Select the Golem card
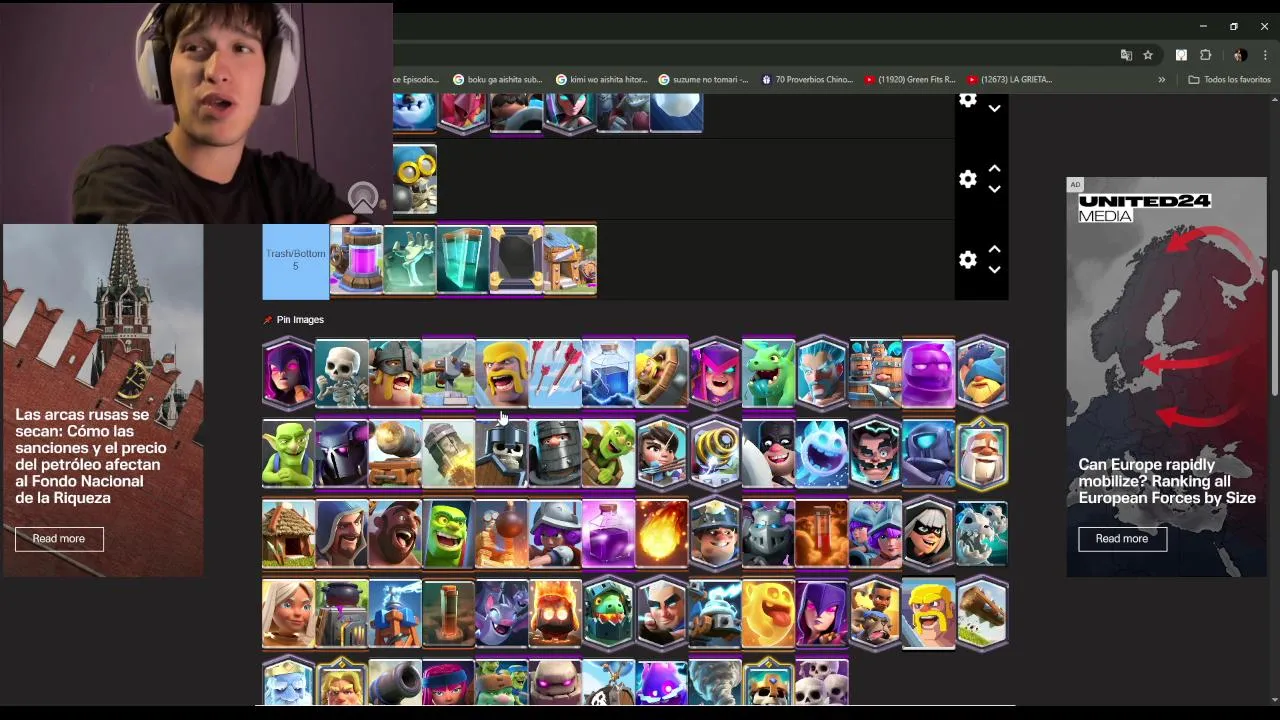Image resolution: width=1280 pixels, height=720 pixels. point(555,683)
